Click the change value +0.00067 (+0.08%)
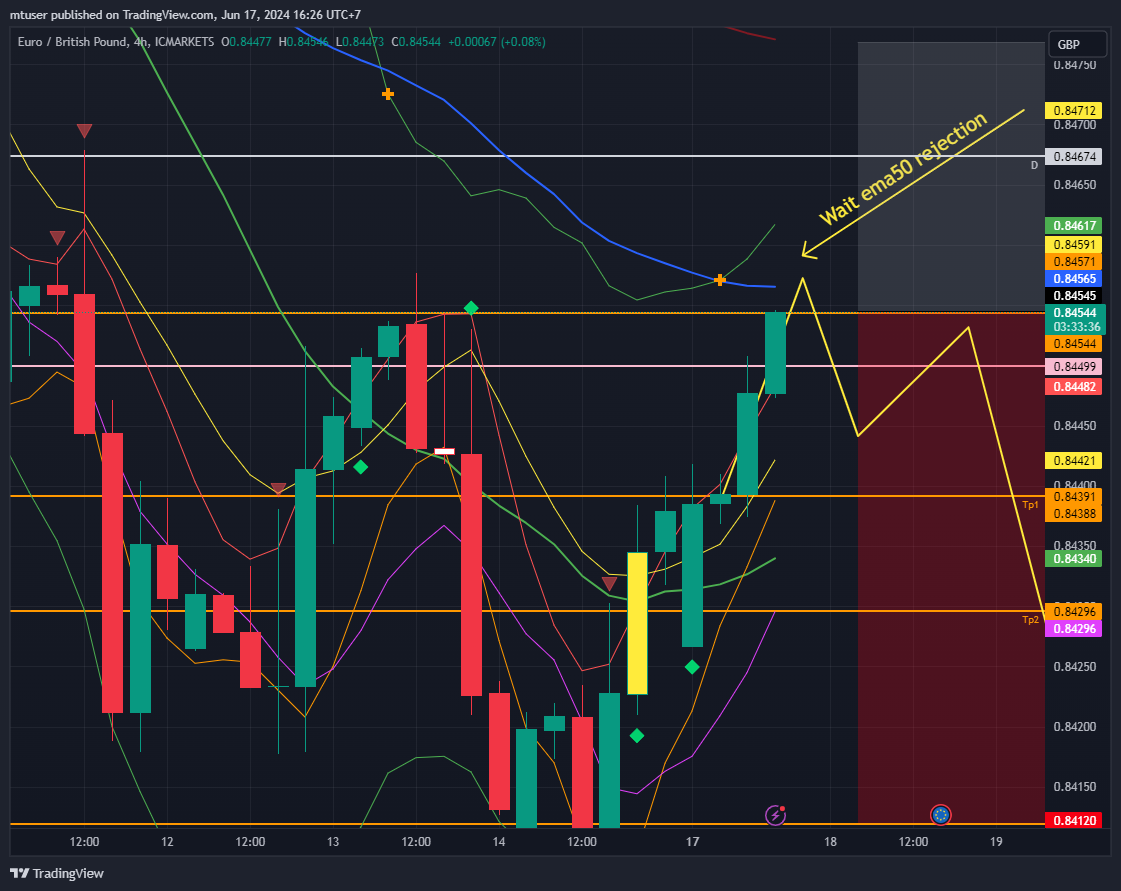The height and width of the screenshot is (891, 1121). (497, 41)
